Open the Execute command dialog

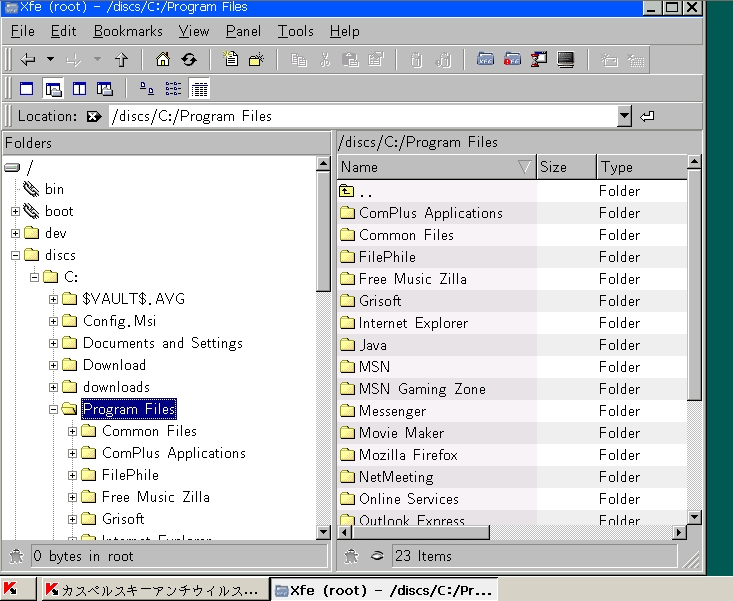coord(539,60)
